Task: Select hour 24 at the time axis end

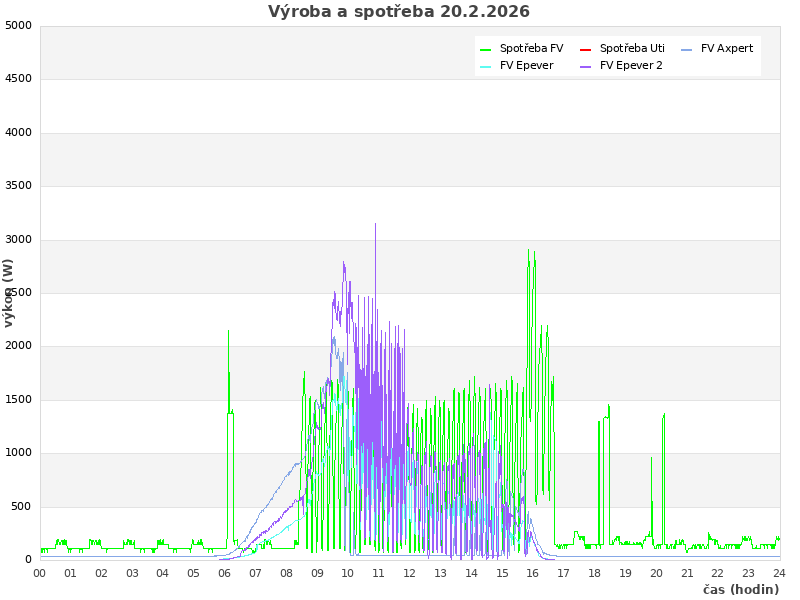Action: (x=779, y=573)
